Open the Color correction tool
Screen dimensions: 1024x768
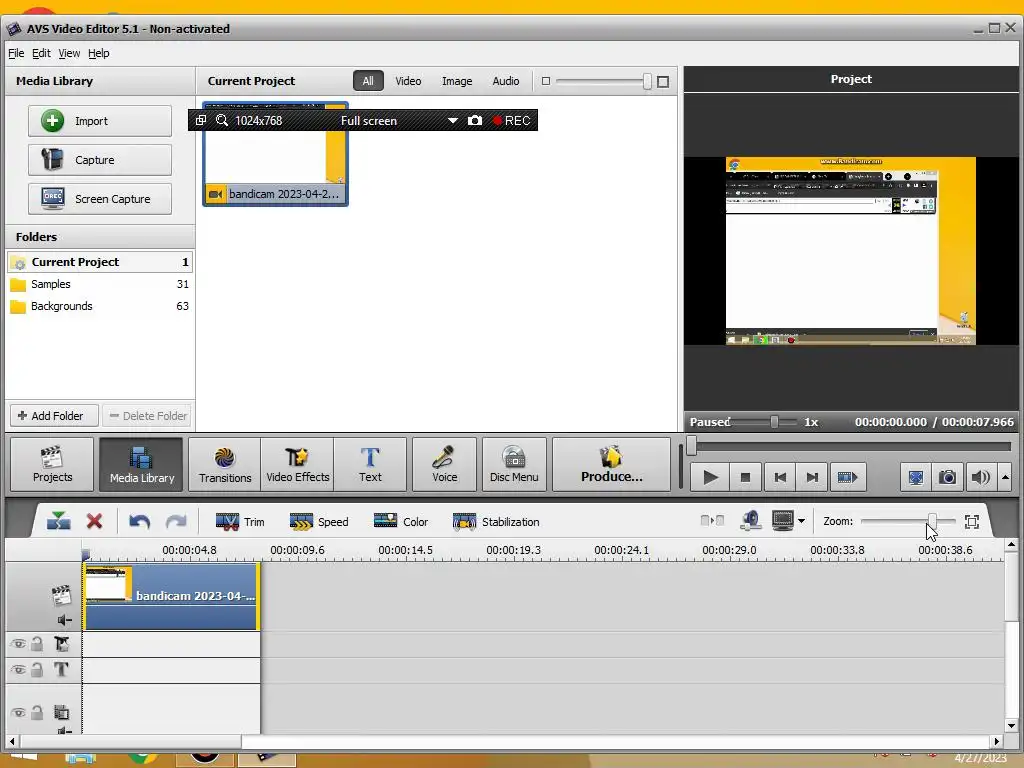tap(400, 522)
